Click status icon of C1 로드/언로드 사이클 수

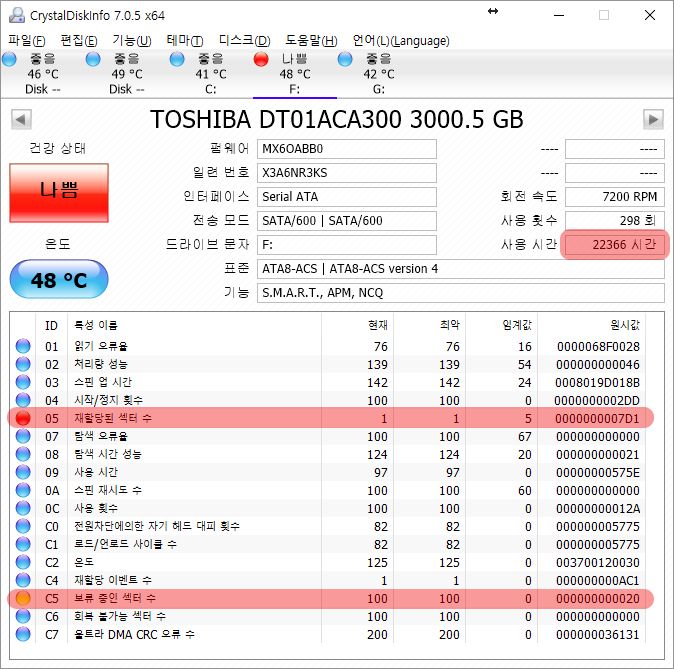click(x=23, y=544)
